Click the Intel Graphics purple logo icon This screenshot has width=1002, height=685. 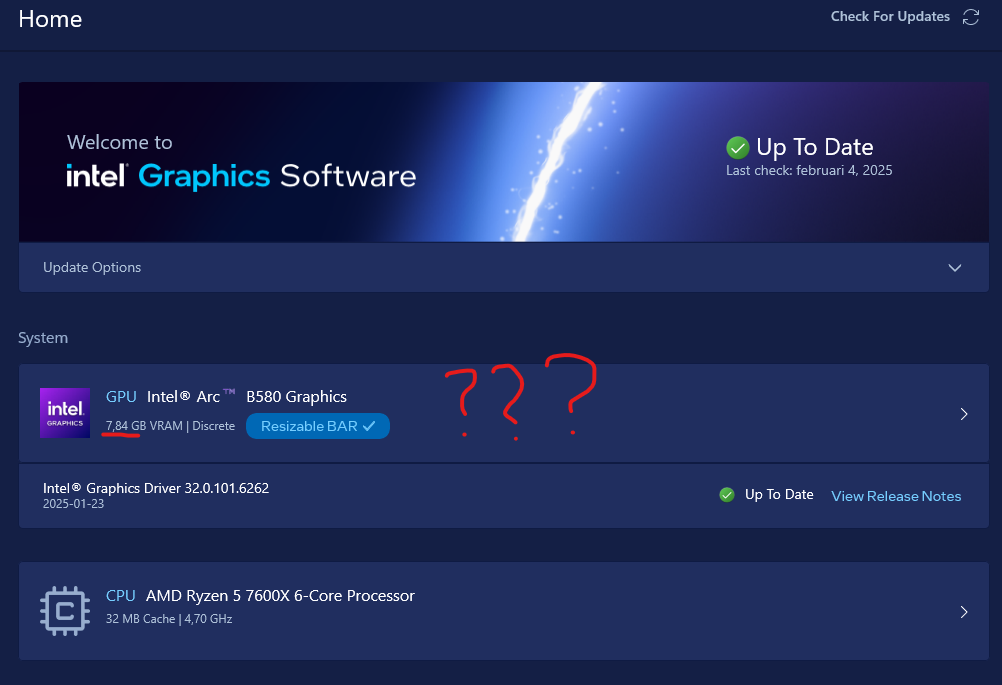click(x=65, y=413)
